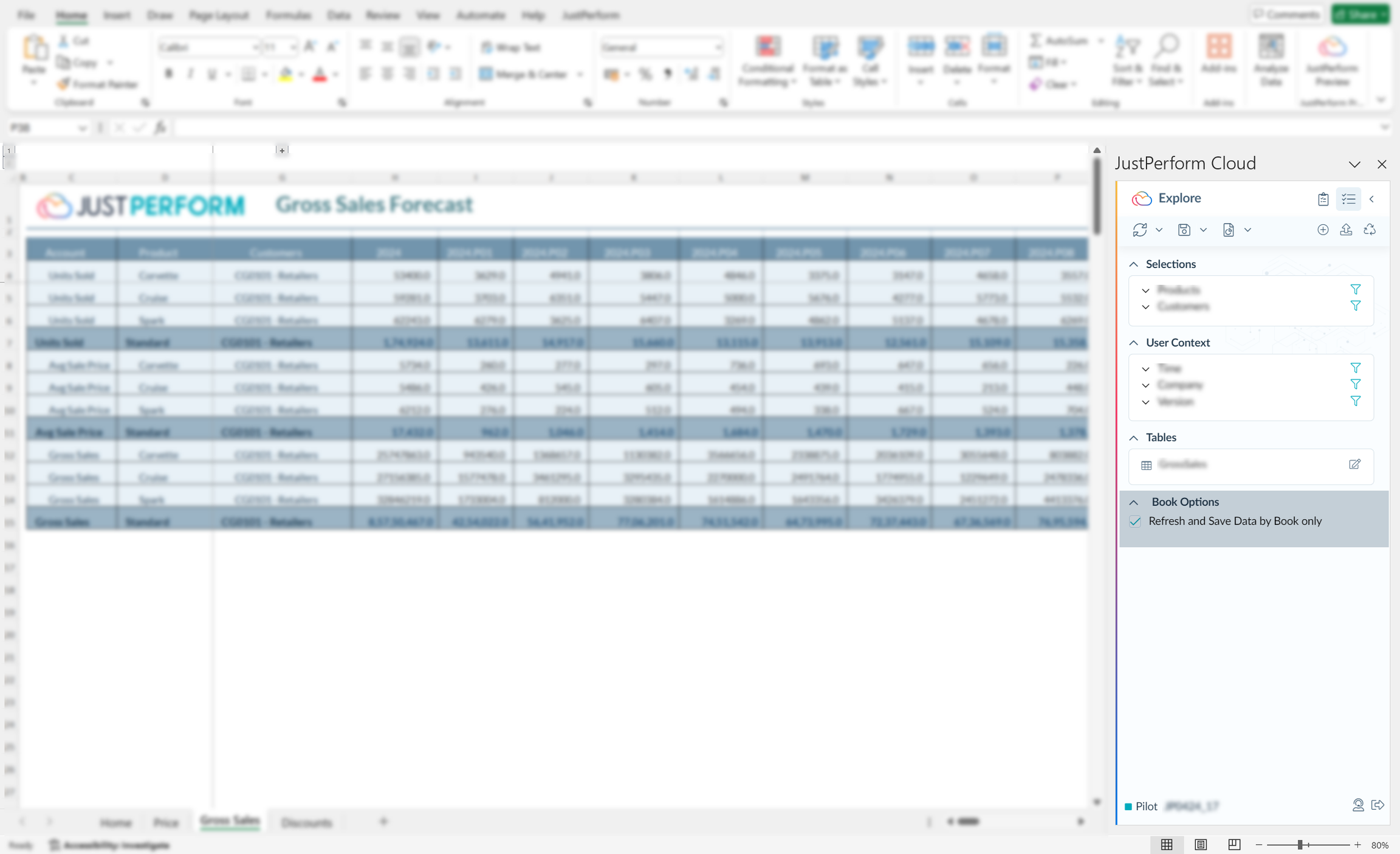Uncheck Refresh and Save Data by Book only
Image resolution: width=1400 pixels, height=854 pixels.
pyautogui.click(x=1135, y=522)
